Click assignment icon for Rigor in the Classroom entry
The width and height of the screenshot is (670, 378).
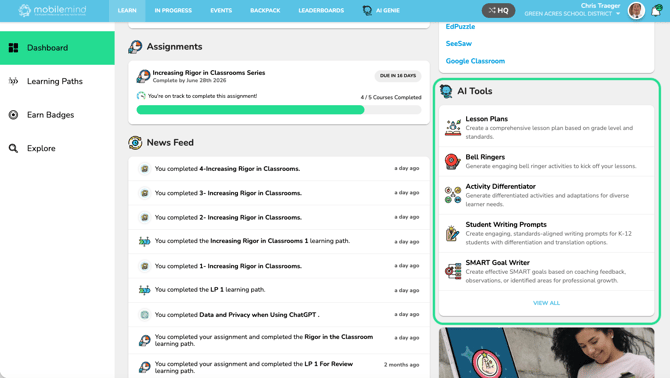pos(144,340)
